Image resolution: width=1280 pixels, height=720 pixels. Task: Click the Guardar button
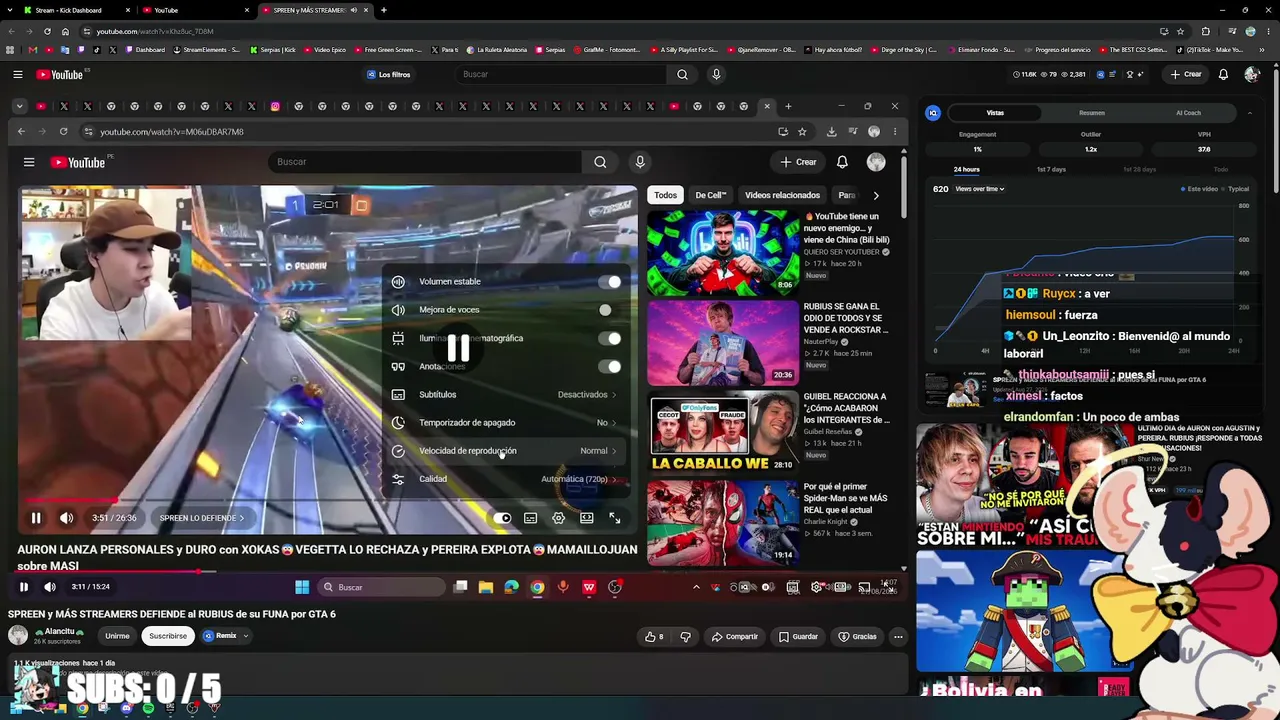(798, 637)
